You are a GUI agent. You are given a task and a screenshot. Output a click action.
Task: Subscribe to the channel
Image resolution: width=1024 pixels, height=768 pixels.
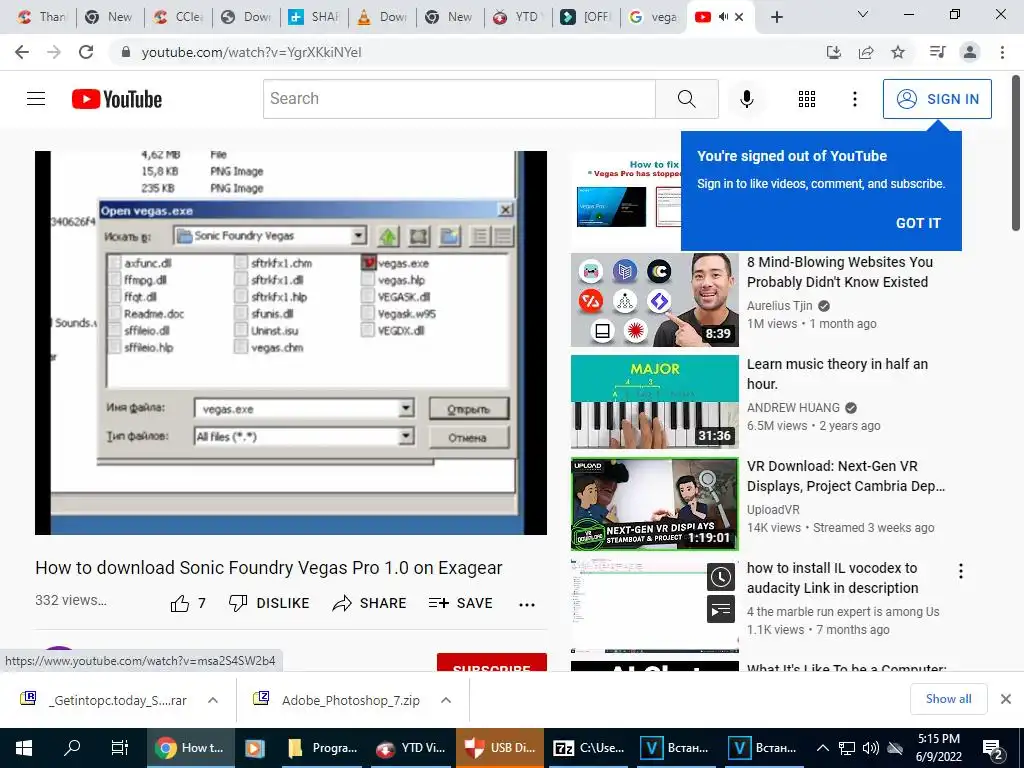492,662
